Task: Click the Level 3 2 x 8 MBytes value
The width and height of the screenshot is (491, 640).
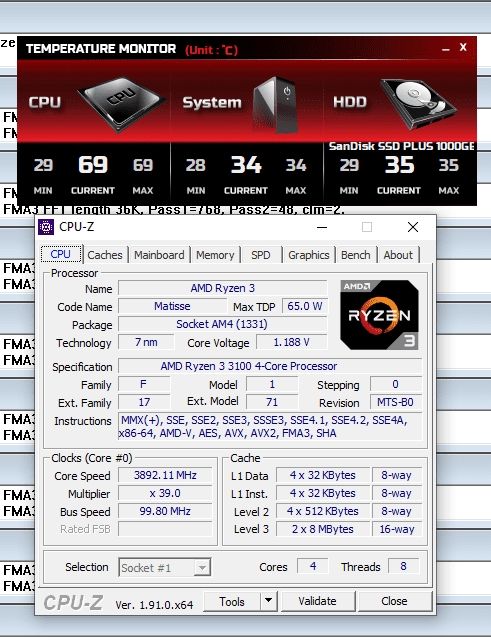Action: click(x=322, y=529)
